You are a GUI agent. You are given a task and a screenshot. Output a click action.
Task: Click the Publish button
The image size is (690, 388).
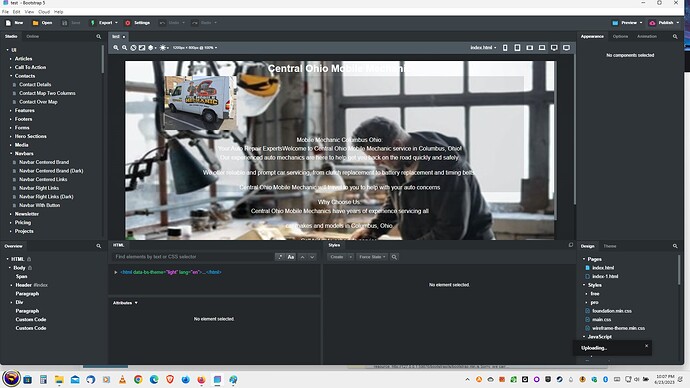point(661,23)
